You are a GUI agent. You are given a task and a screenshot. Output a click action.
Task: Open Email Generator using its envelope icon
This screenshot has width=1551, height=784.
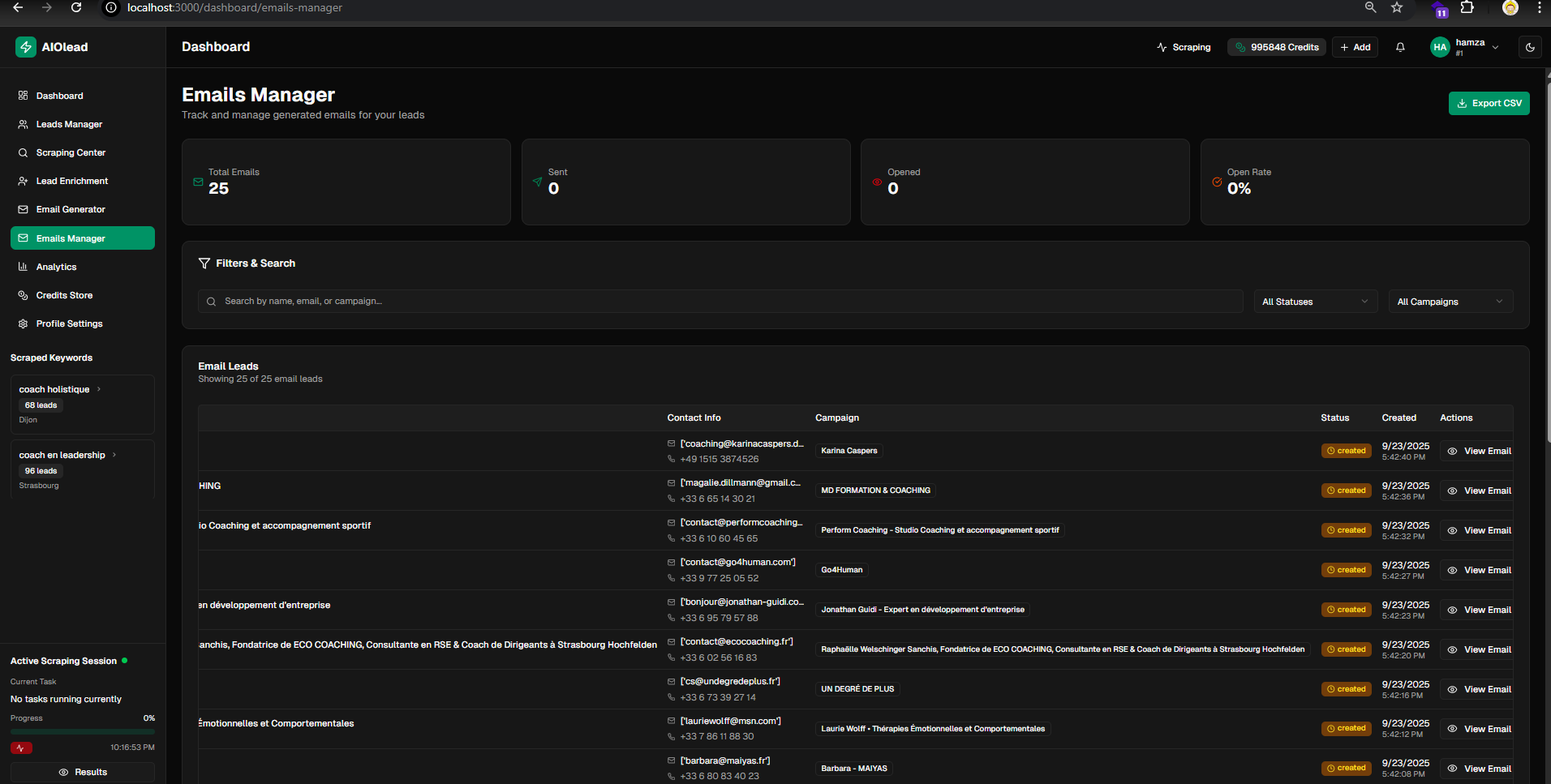click(23, 209)
